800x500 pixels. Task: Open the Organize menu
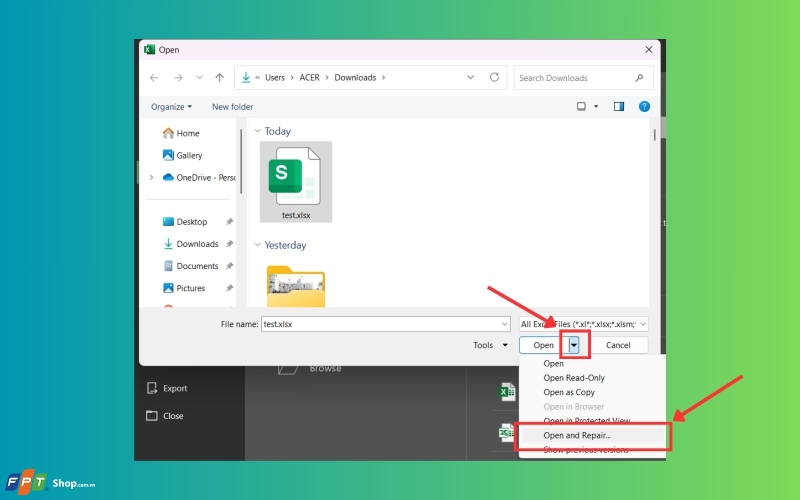(x=171, y=107)
